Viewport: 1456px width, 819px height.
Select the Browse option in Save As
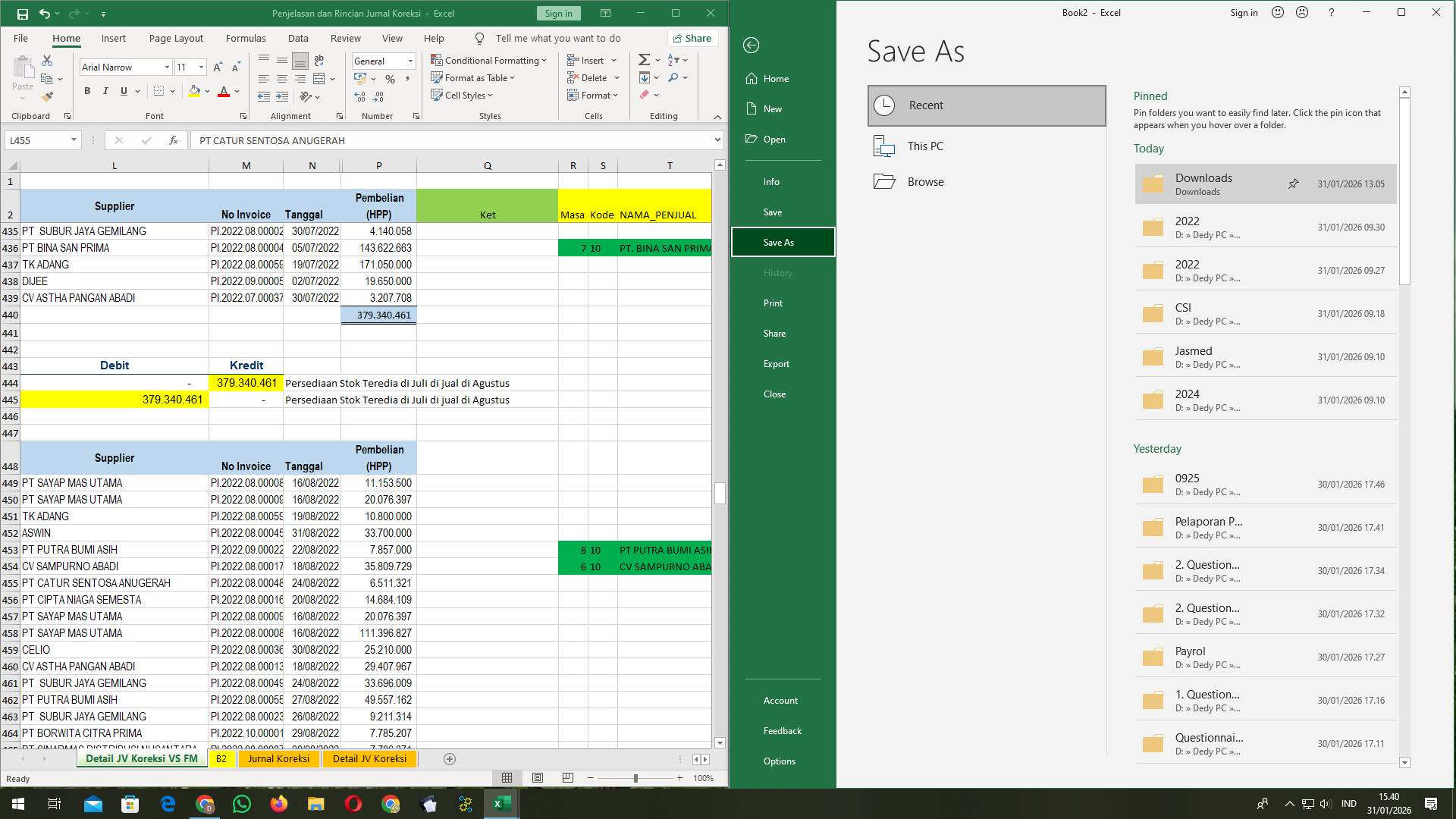[x=925, y=181]
